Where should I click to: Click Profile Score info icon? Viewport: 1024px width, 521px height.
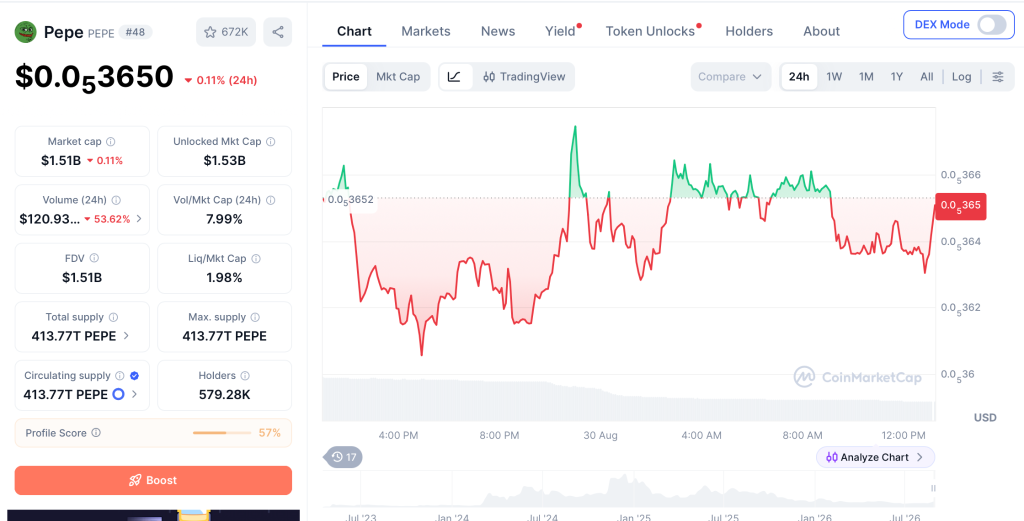(96, 433)
